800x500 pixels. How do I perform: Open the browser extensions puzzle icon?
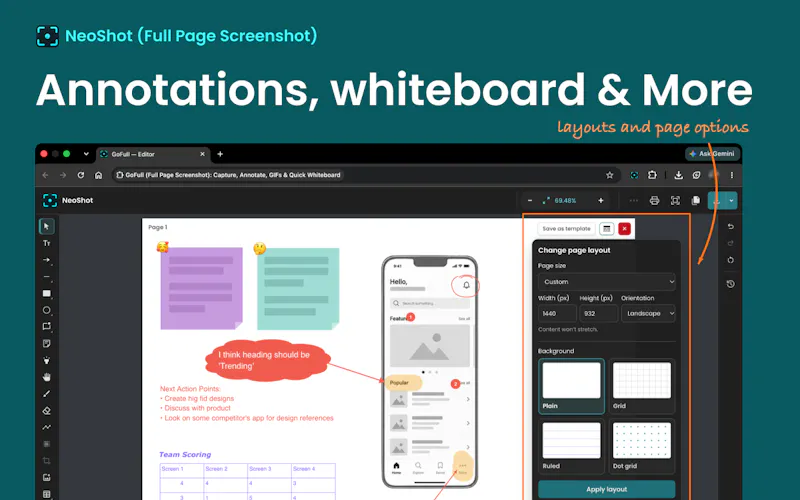tap(652, 175)
